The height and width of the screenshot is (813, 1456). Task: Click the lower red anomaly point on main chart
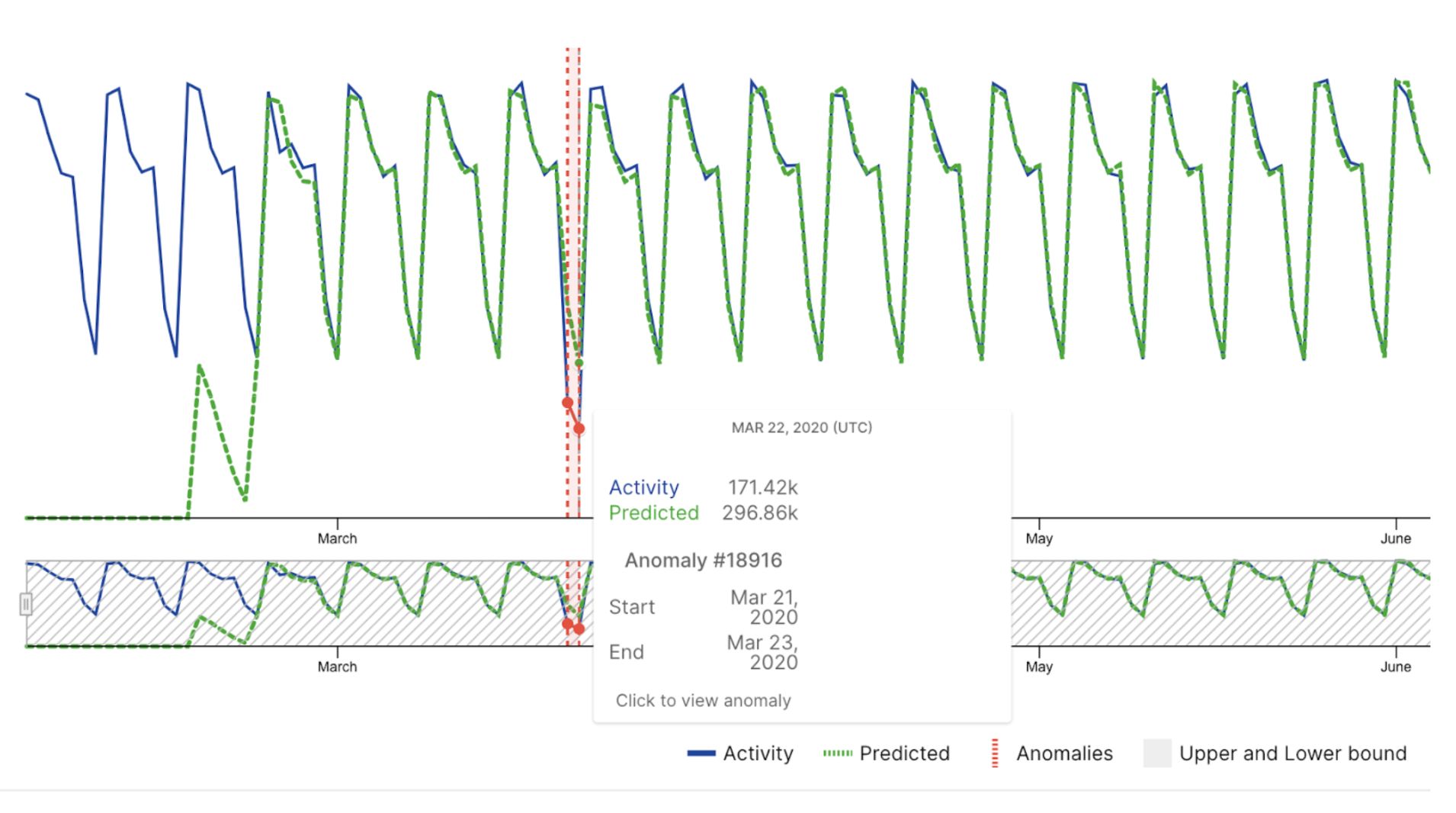579,429
